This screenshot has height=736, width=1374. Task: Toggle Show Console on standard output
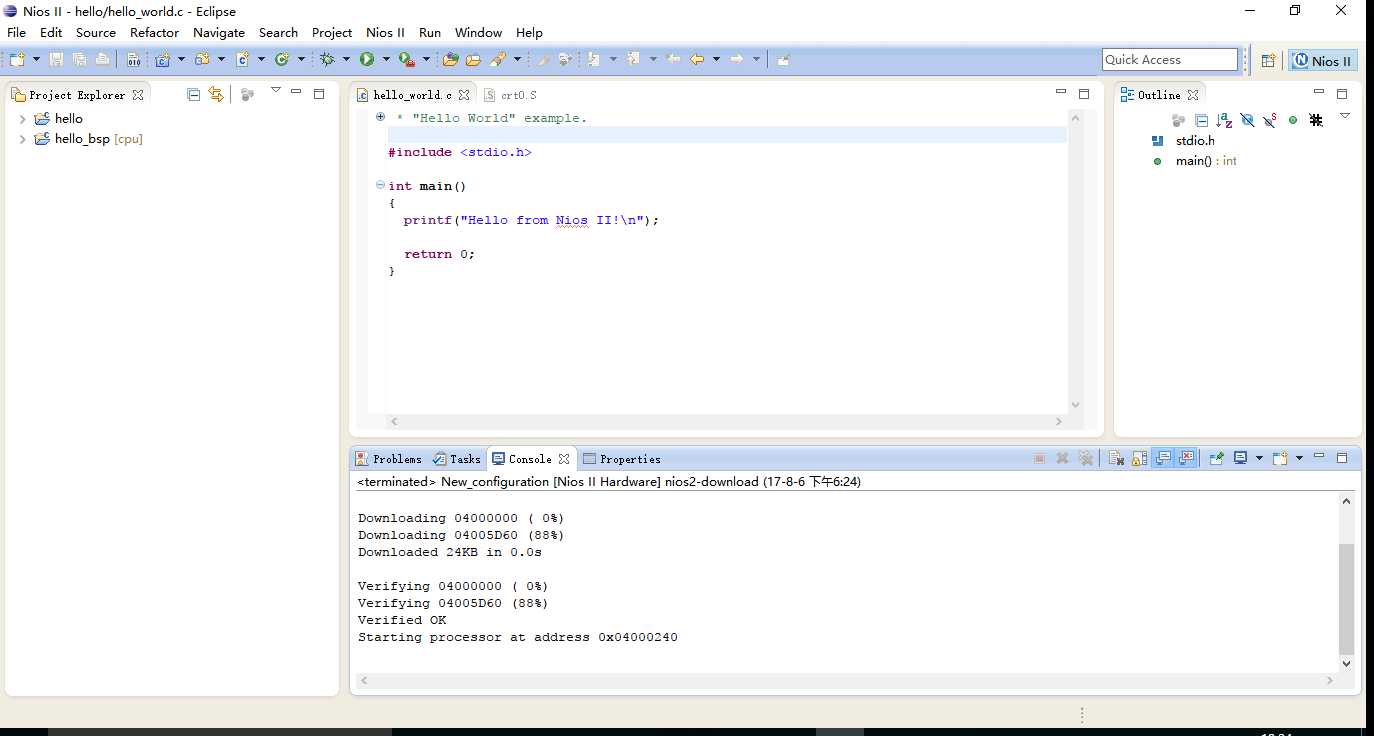(x=1163, y=458)
